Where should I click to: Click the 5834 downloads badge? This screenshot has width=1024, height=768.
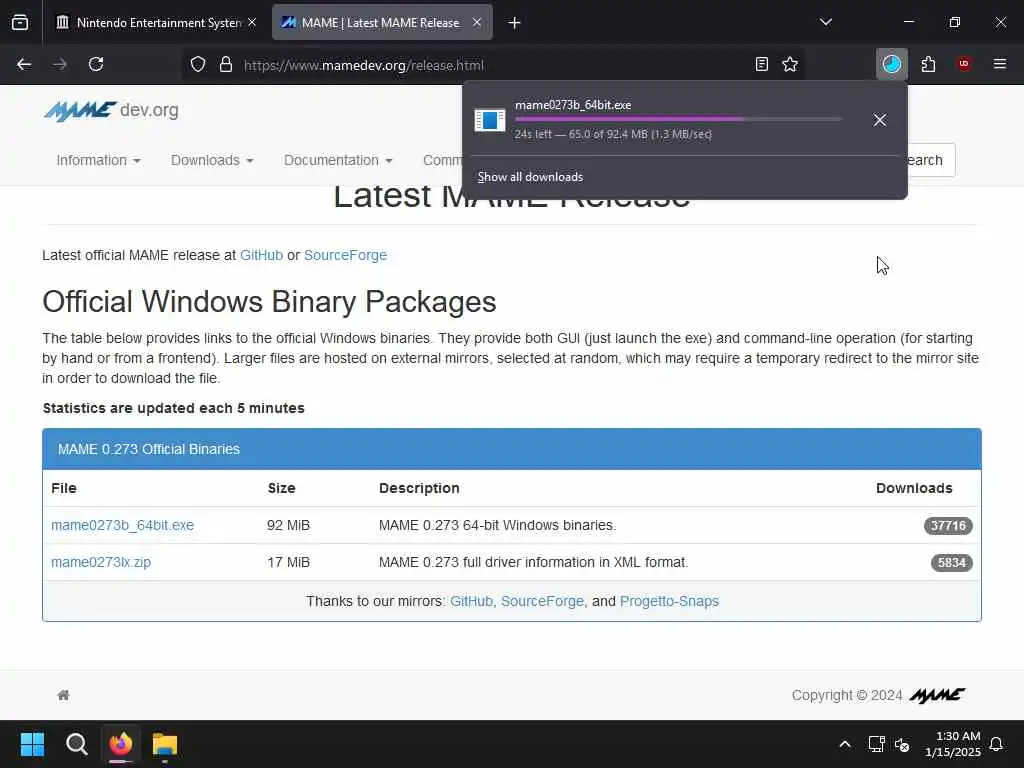pos(952,562)
